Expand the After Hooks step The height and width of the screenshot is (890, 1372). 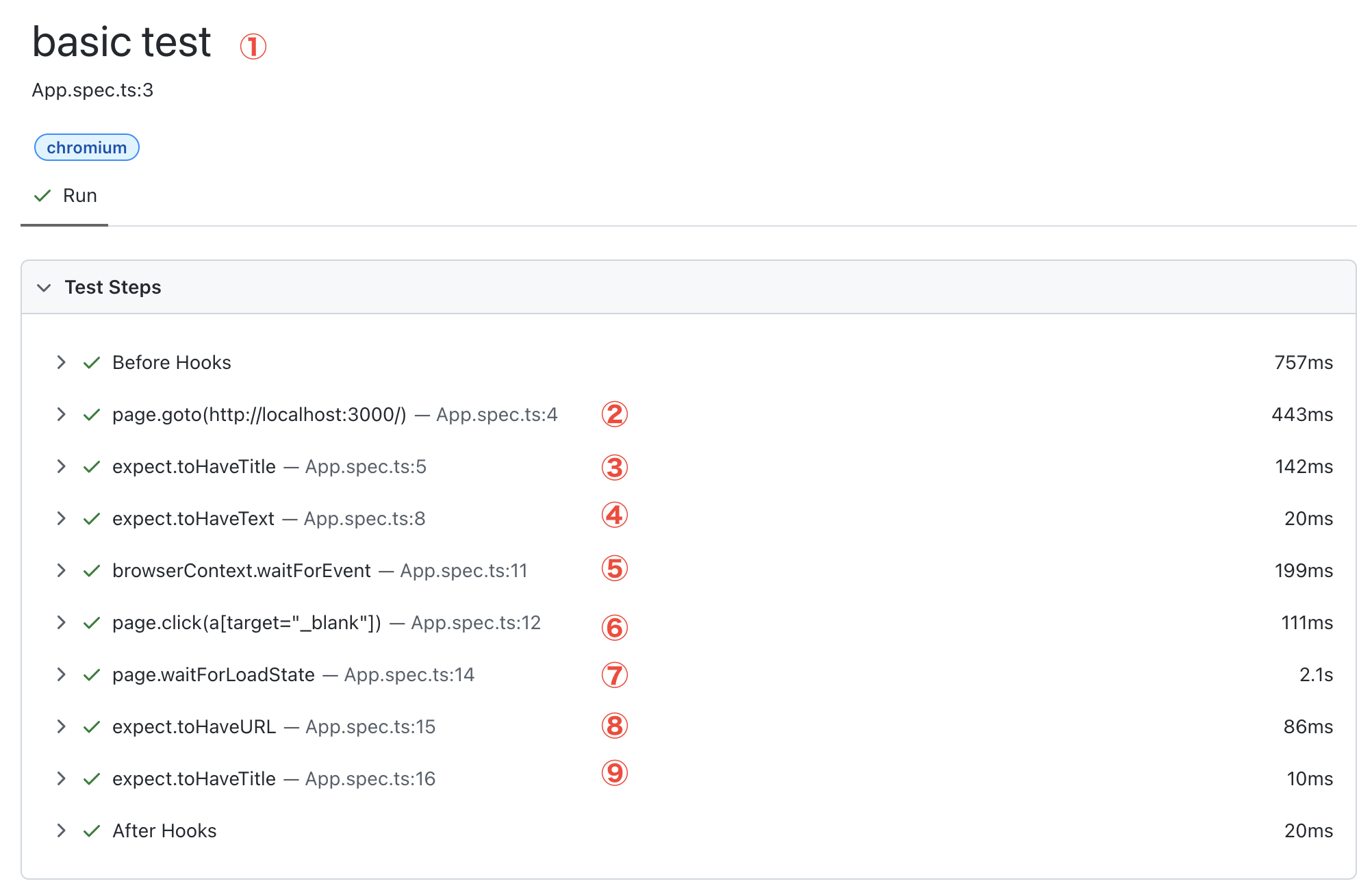click(62, 830)
